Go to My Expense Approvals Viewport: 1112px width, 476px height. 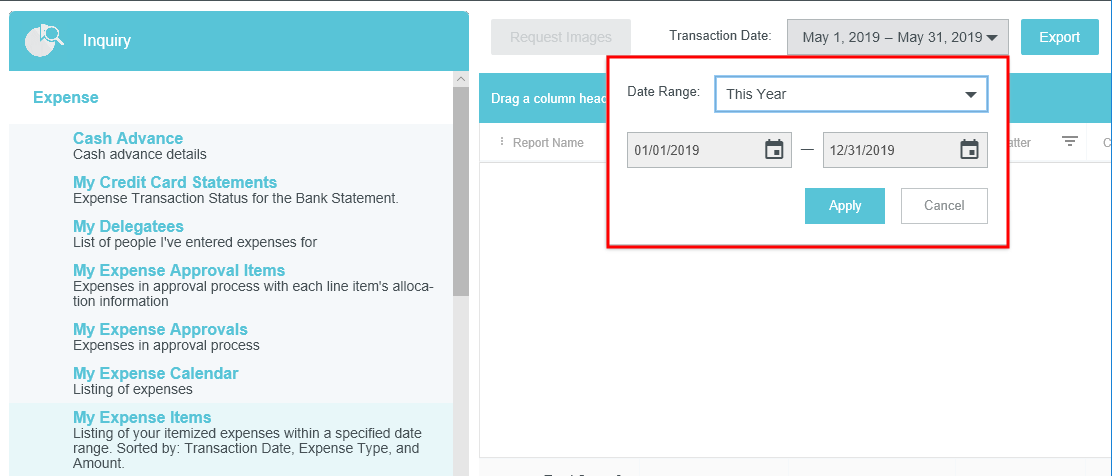160,330
